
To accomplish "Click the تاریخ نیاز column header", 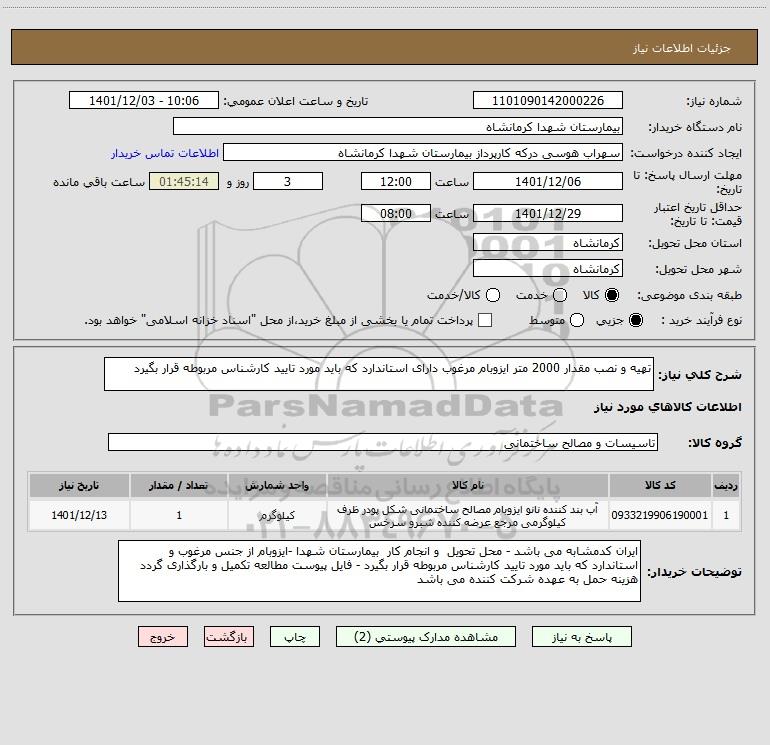I will tap(79, 485).
